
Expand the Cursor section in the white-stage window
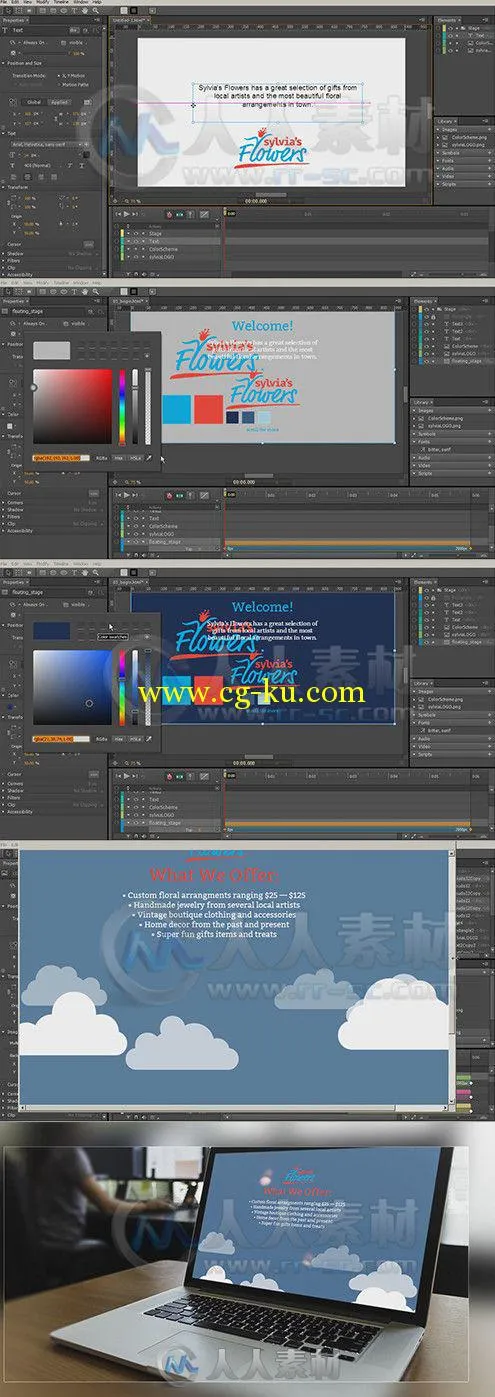point(14,243)
